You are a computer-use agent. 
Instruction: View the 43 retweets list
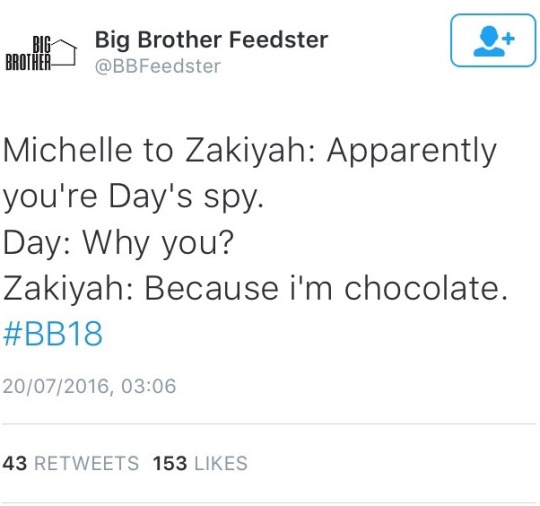(71, 463)
